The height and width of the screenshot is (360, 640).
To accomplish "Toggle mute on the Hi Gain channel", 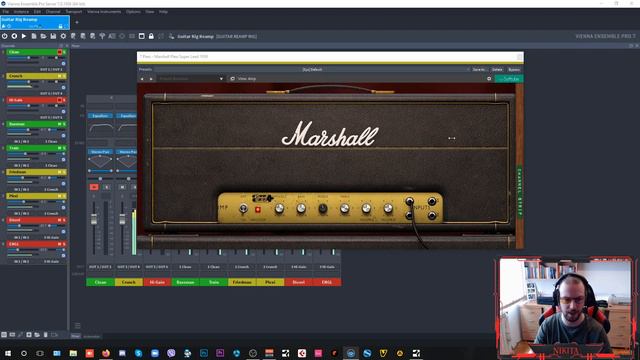I will [60, 100].
